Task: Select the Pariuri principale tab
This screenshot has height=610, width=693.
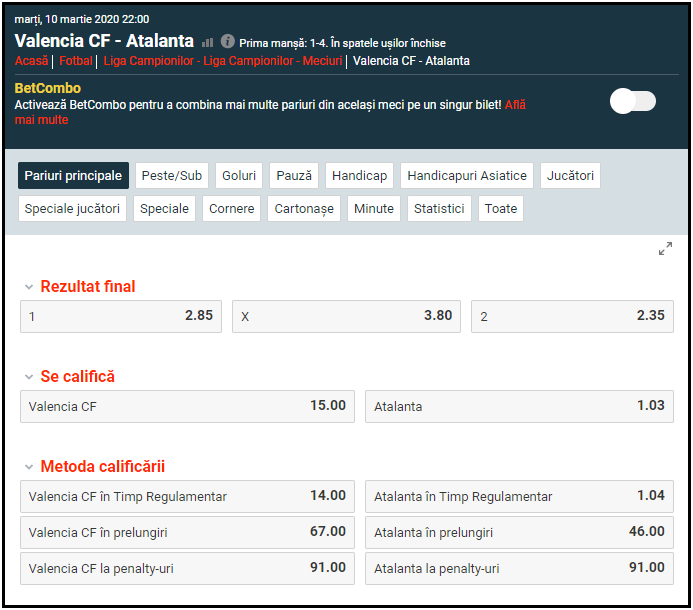Action: click(x=73, y=176)
